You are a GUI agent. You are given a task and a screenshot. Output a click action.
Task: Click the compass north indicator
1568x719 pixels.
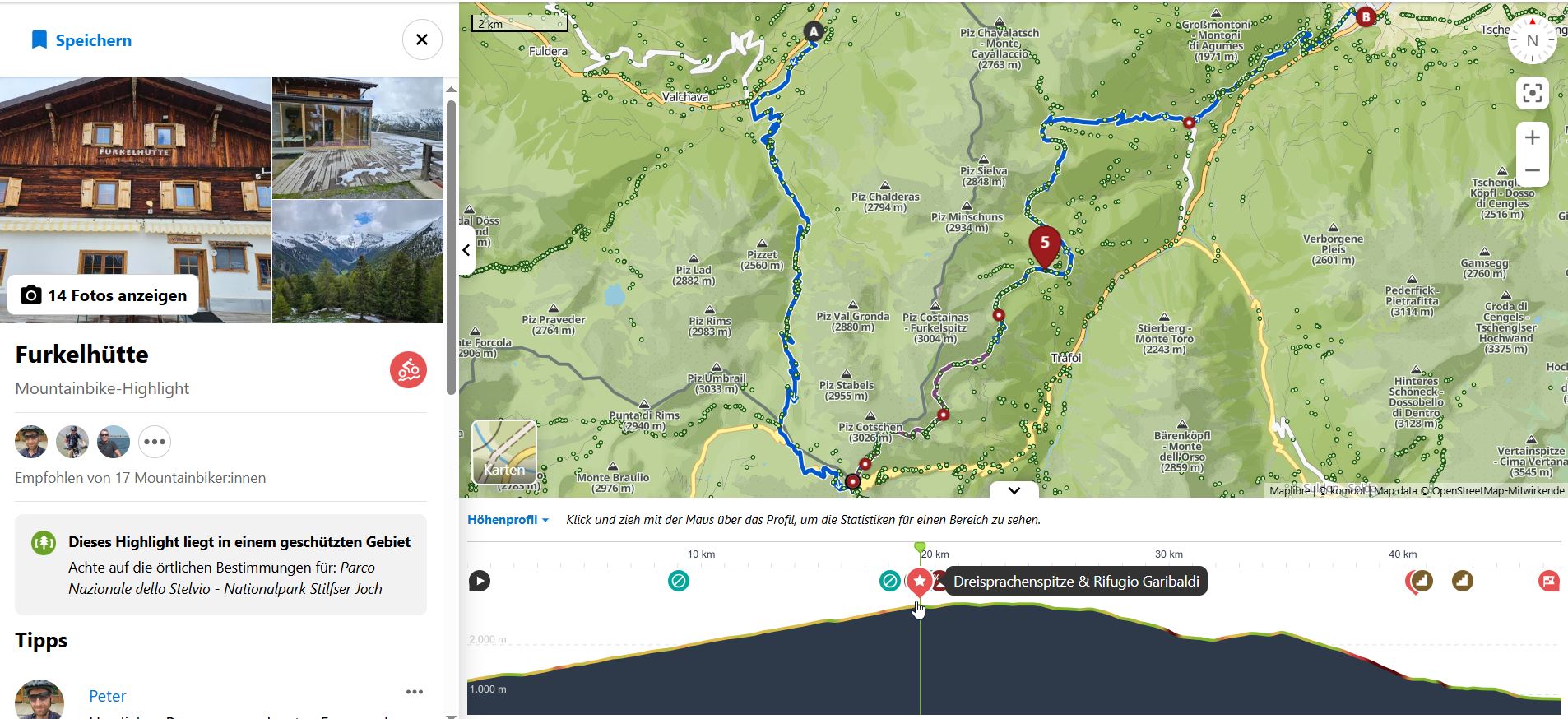pos(1532,40)
